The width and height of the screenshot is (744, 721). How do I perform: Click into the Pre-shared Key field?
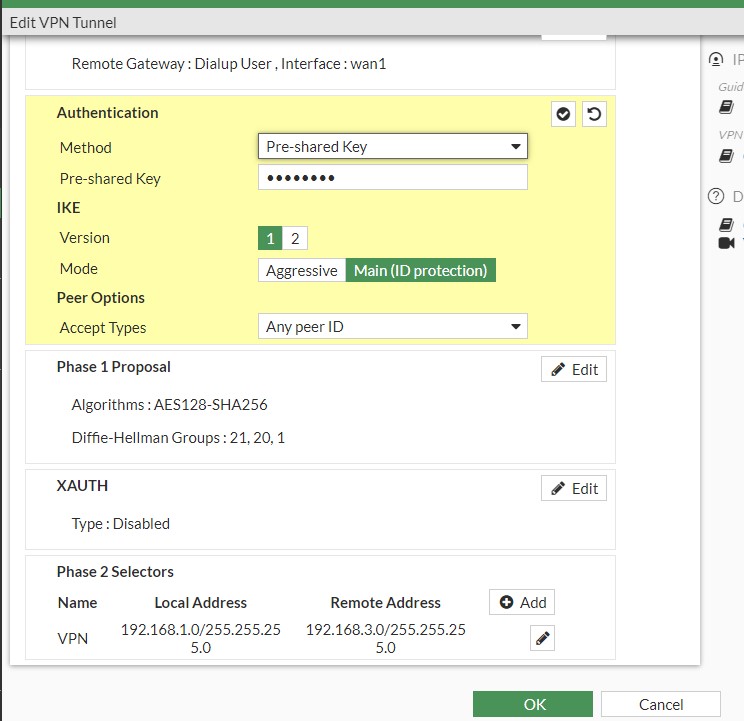[393, 178]
